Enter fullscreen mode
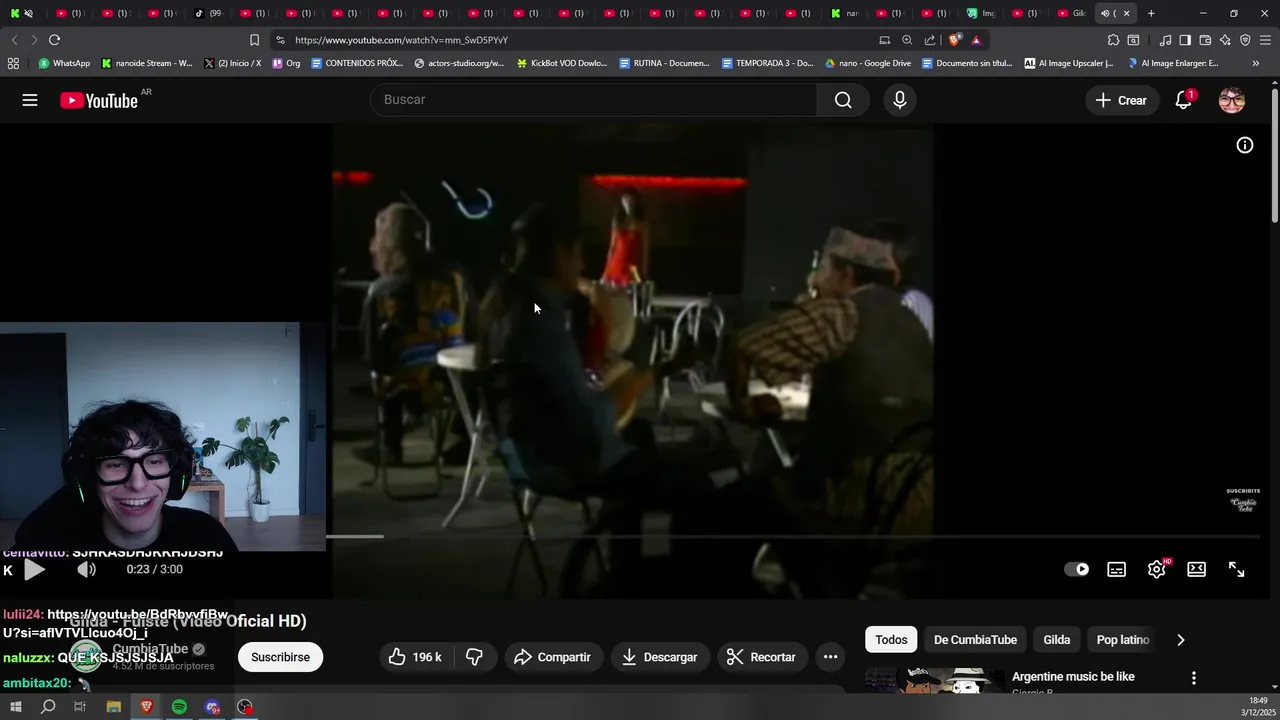The image size is (1280, 720). tap(1237, 569)
